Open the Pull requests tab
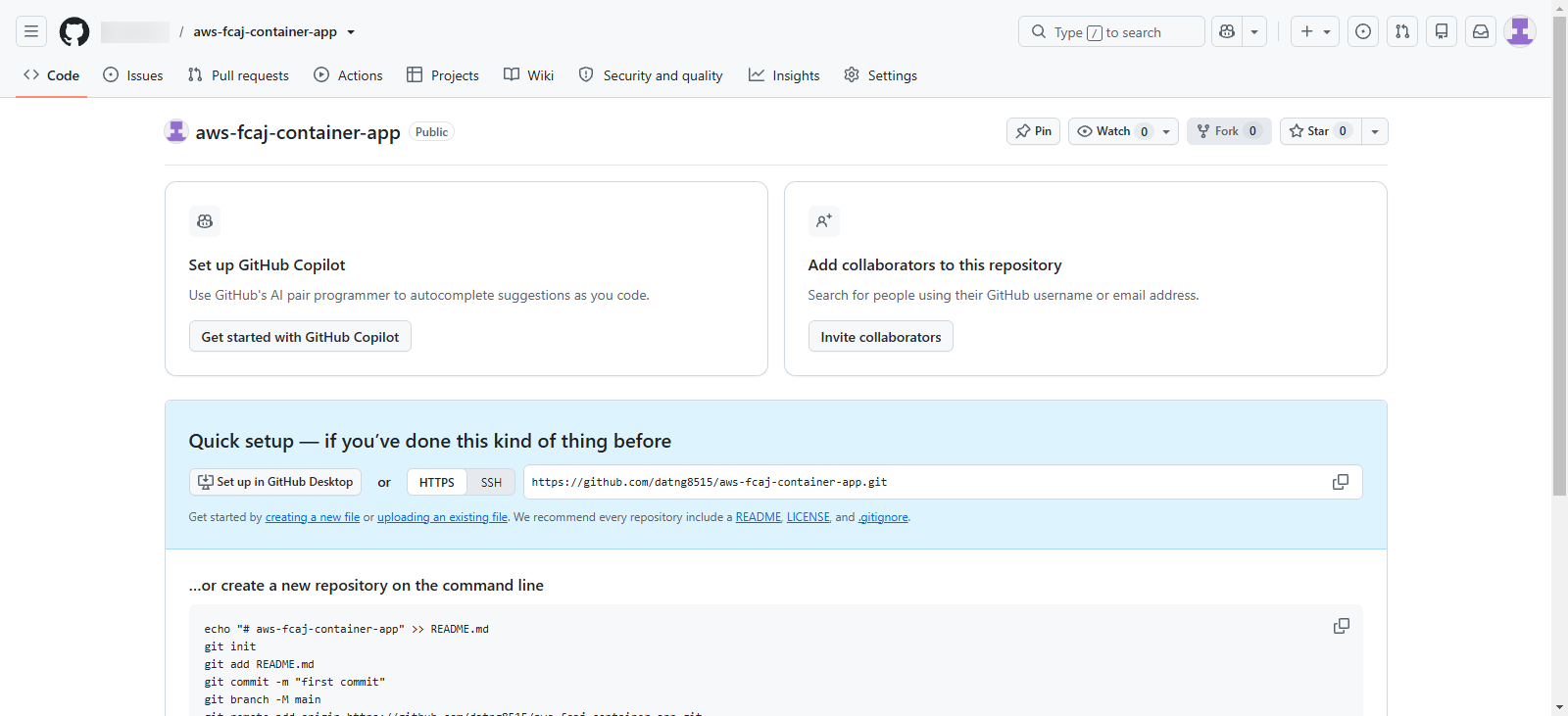Screen dimensions: 1568x716 tap(238, 75)
